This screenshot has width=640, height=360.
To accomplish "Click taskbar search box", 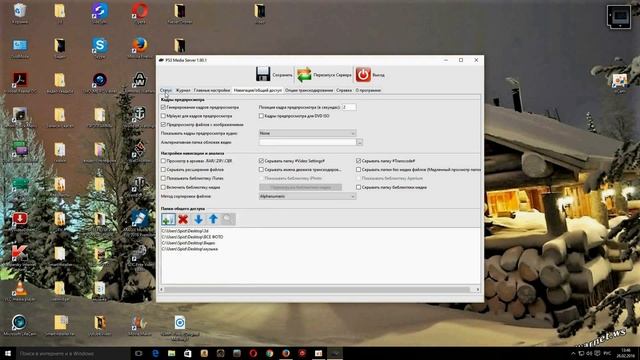I will [x=73, y=353].
